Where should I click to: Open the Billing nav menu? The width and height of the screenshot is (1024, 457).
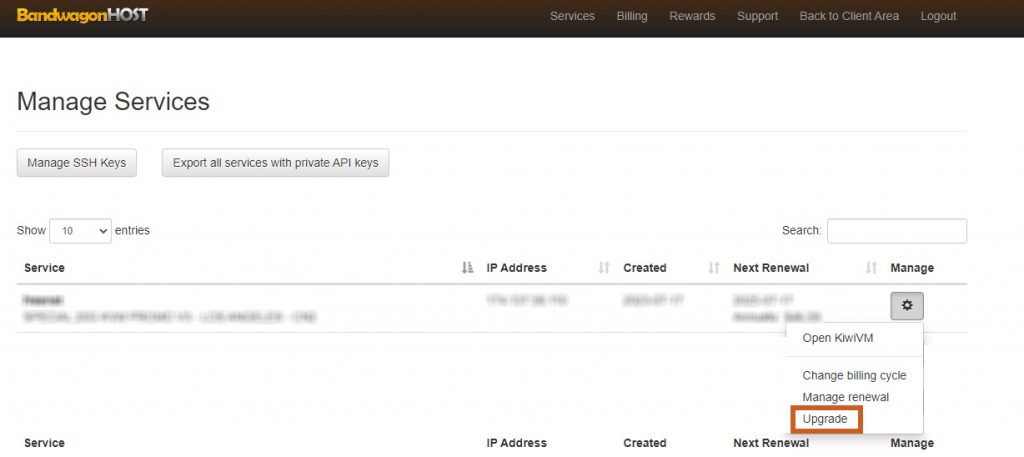[632, 16]
